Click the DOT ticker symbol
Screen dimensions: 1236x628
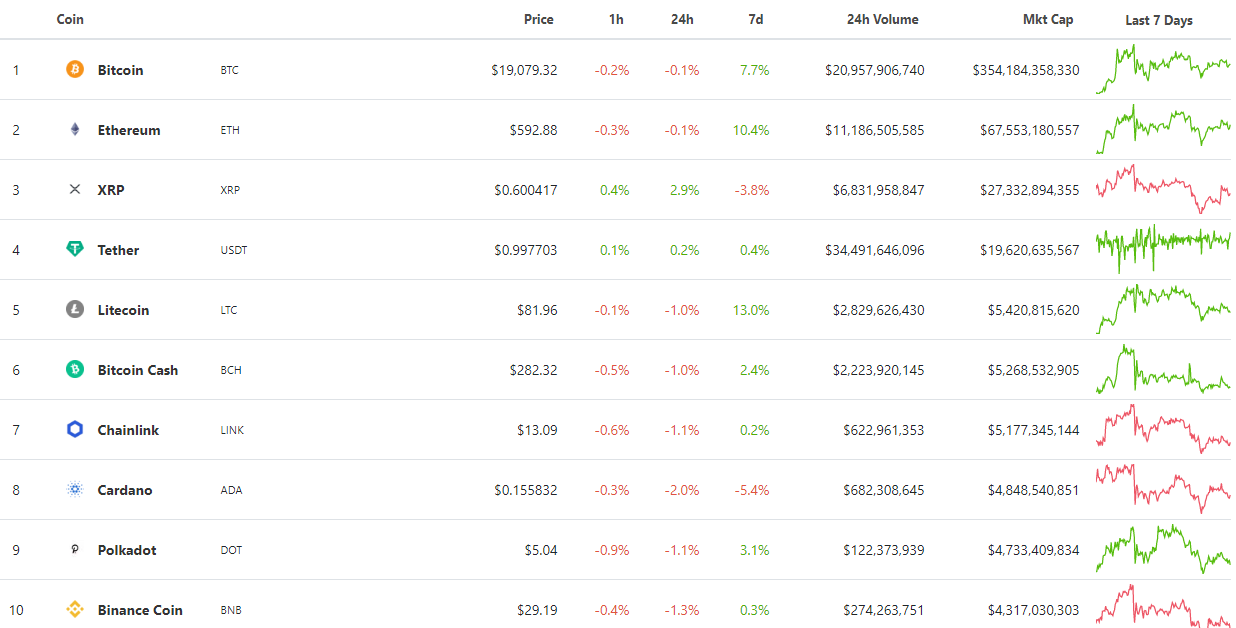click(x=231, y=550)
